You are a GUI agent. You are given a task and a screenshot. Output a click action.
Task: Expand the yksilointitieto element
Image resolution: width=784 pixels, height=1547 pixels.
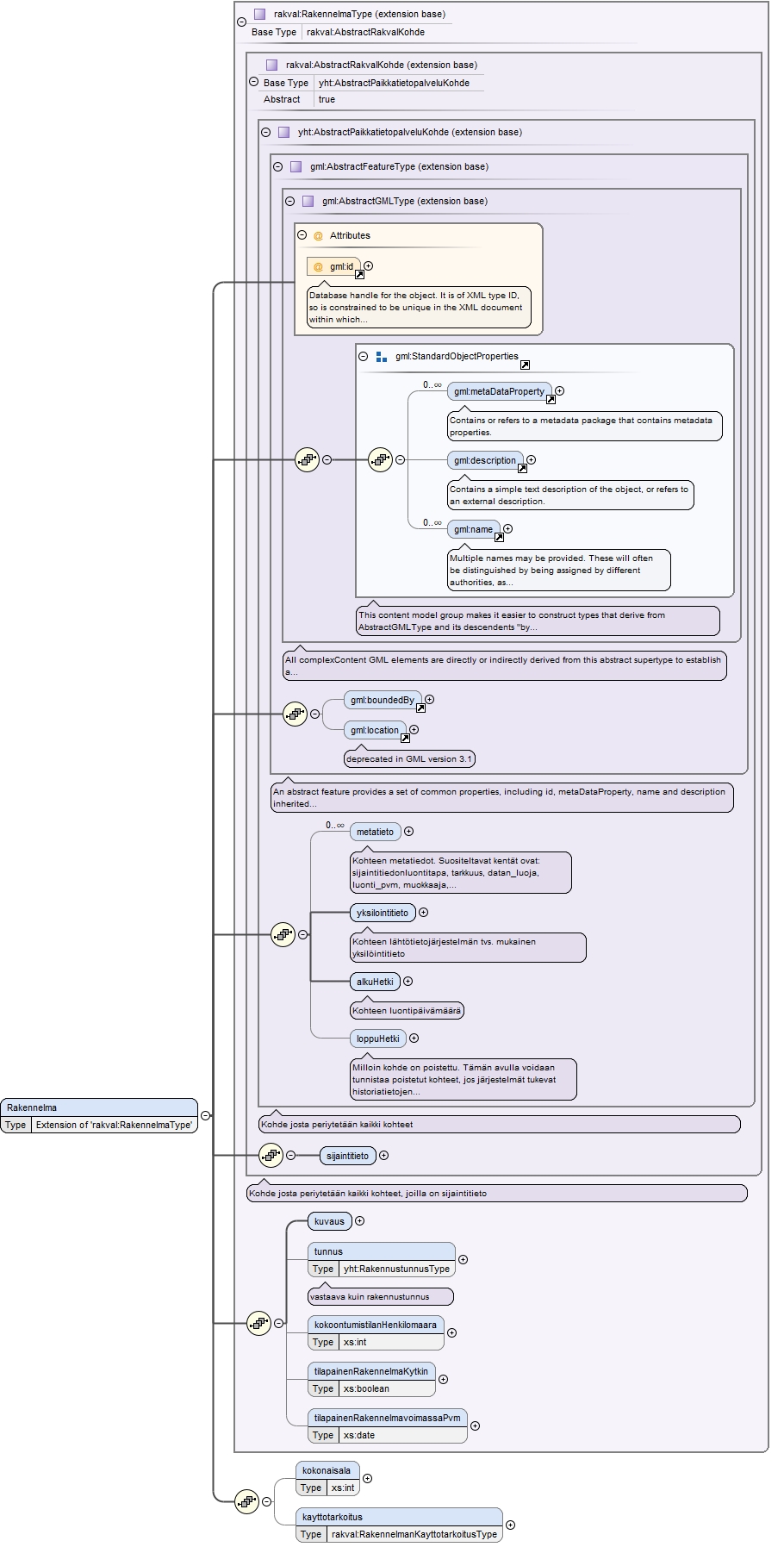(424, 912)
